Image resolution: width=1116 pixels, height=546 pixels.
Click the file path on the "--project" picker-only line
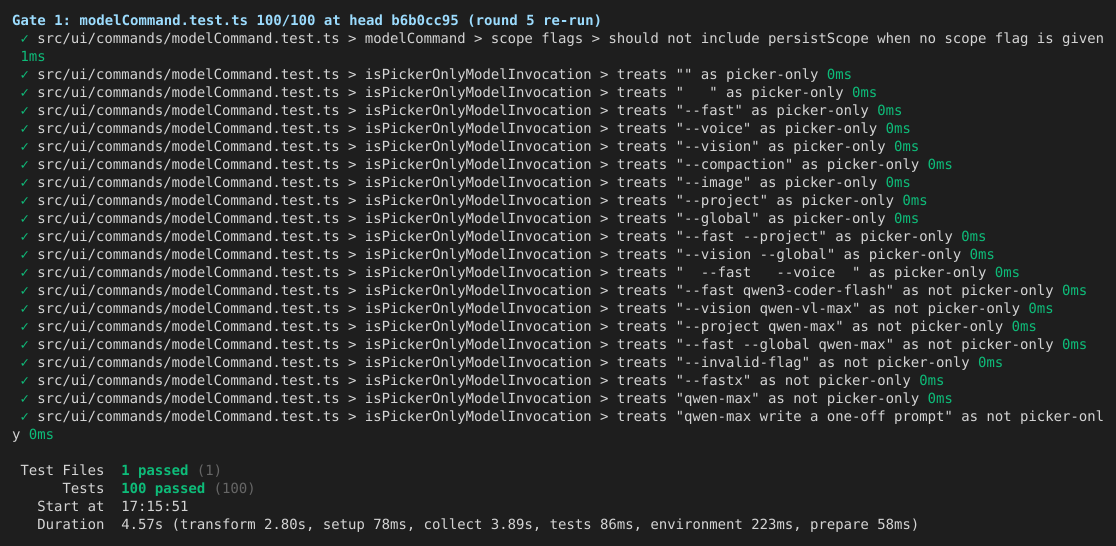[x=189, y=201]
